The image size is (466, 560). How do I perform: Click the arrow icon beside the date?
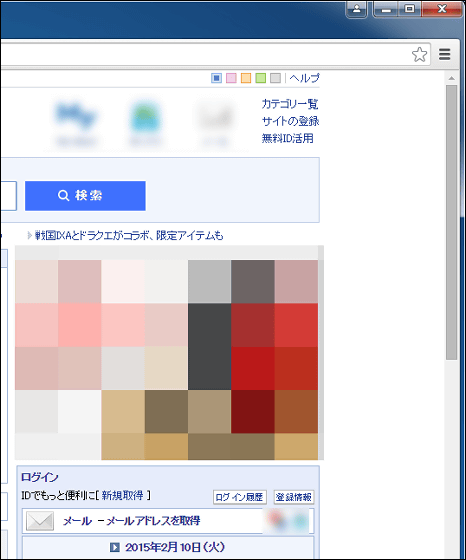(x=115, y=547)
